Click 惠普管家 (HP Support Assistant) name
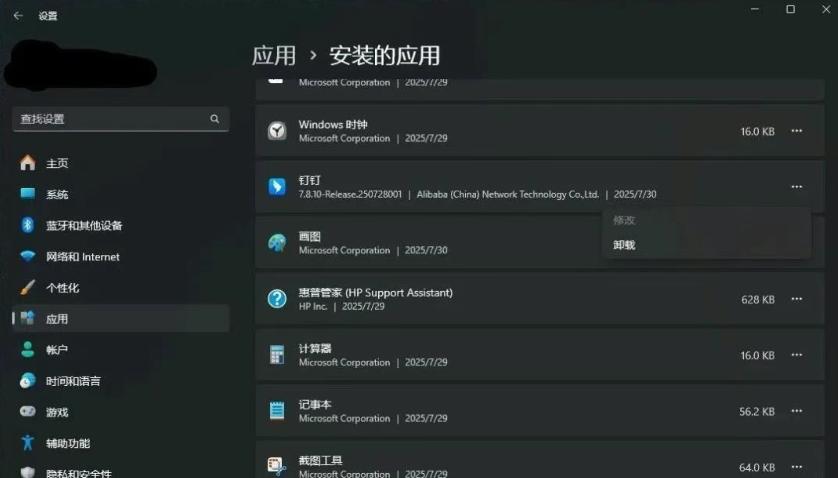Image resolution: width=838 pixels, height=478 pixels. (376, 292)
